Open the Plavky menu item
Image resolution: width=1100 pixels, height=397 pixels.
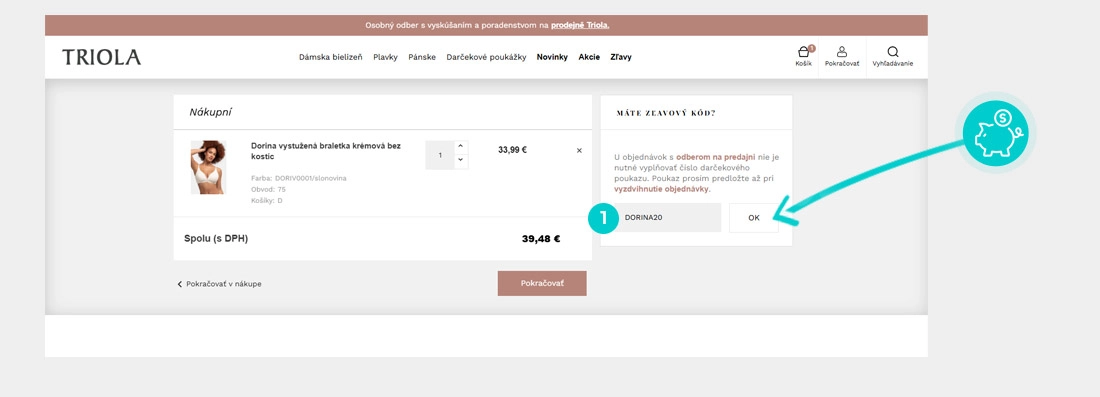pos(385,58)
